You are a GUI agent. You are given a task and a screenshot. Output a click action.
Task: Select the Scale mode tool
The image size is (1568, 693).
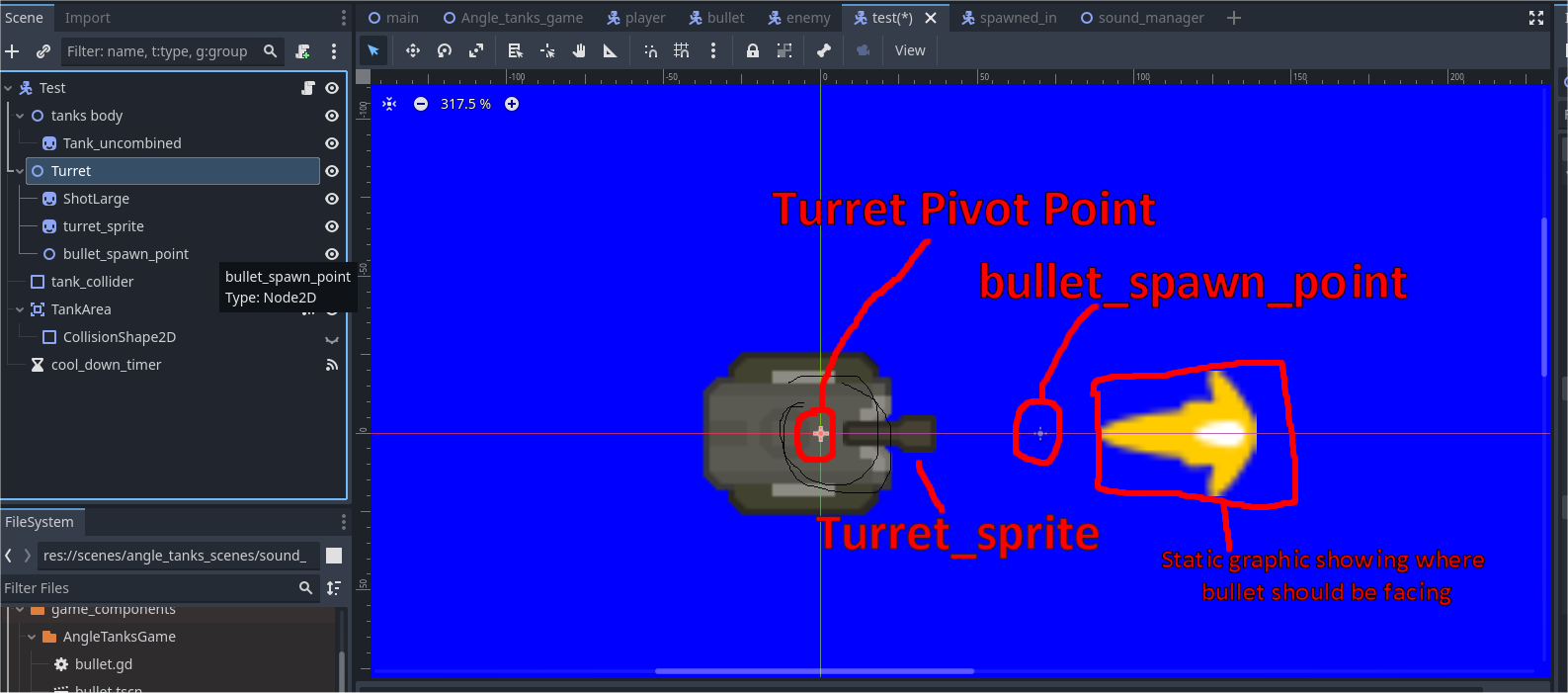coord(476,50)
